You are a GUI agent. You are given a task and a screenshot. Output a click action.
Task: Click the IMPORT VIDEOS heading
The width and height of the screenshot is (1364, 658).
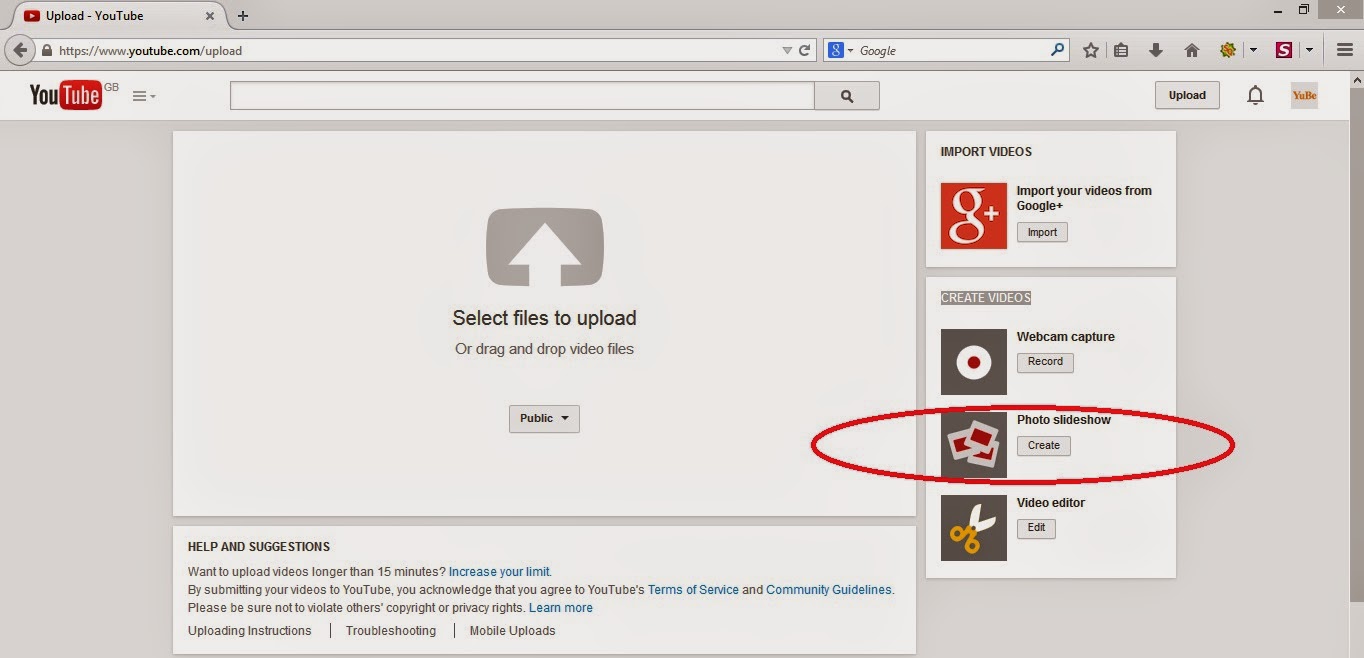click(986, 152)
